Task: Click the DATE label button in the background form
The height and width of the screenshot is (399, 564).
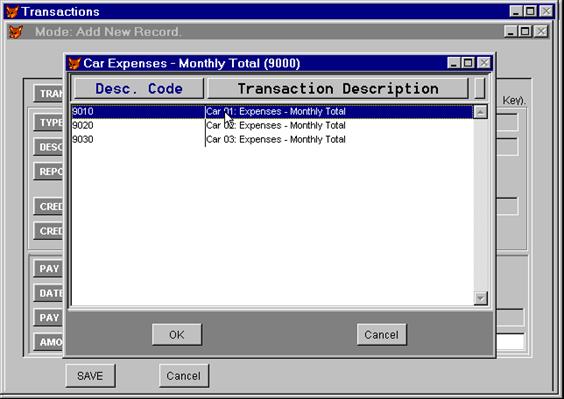Action: (x=48, y=293)
